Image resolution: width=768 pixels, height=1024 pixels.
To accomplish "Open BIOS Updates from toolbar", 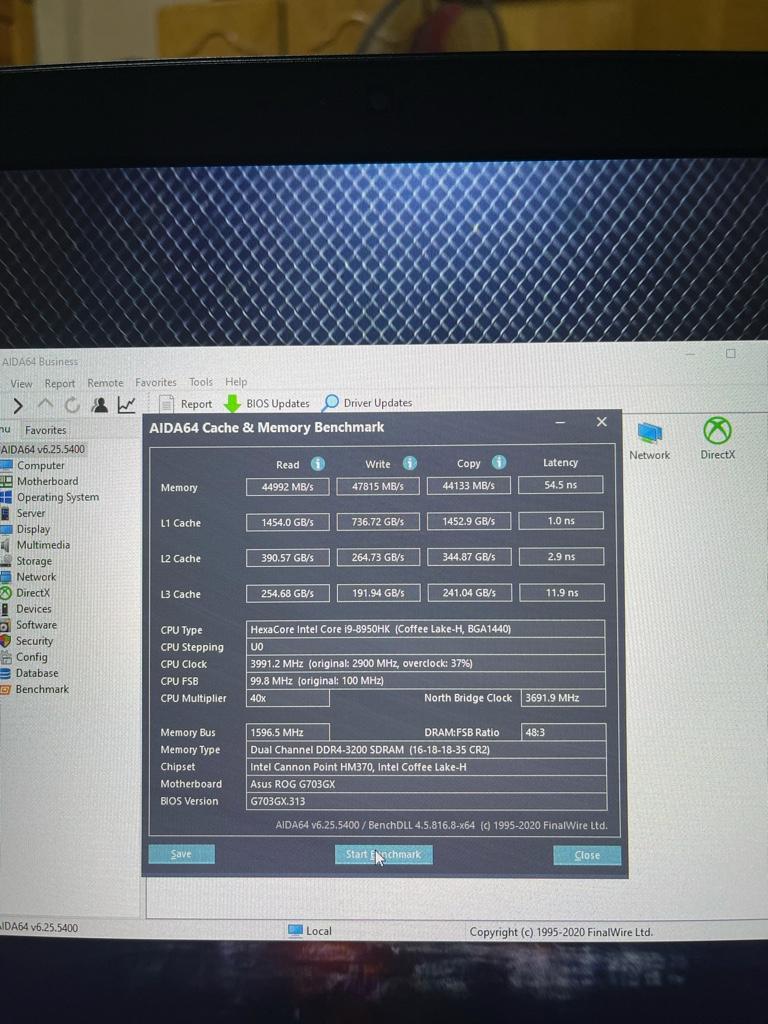I will 266,403.
